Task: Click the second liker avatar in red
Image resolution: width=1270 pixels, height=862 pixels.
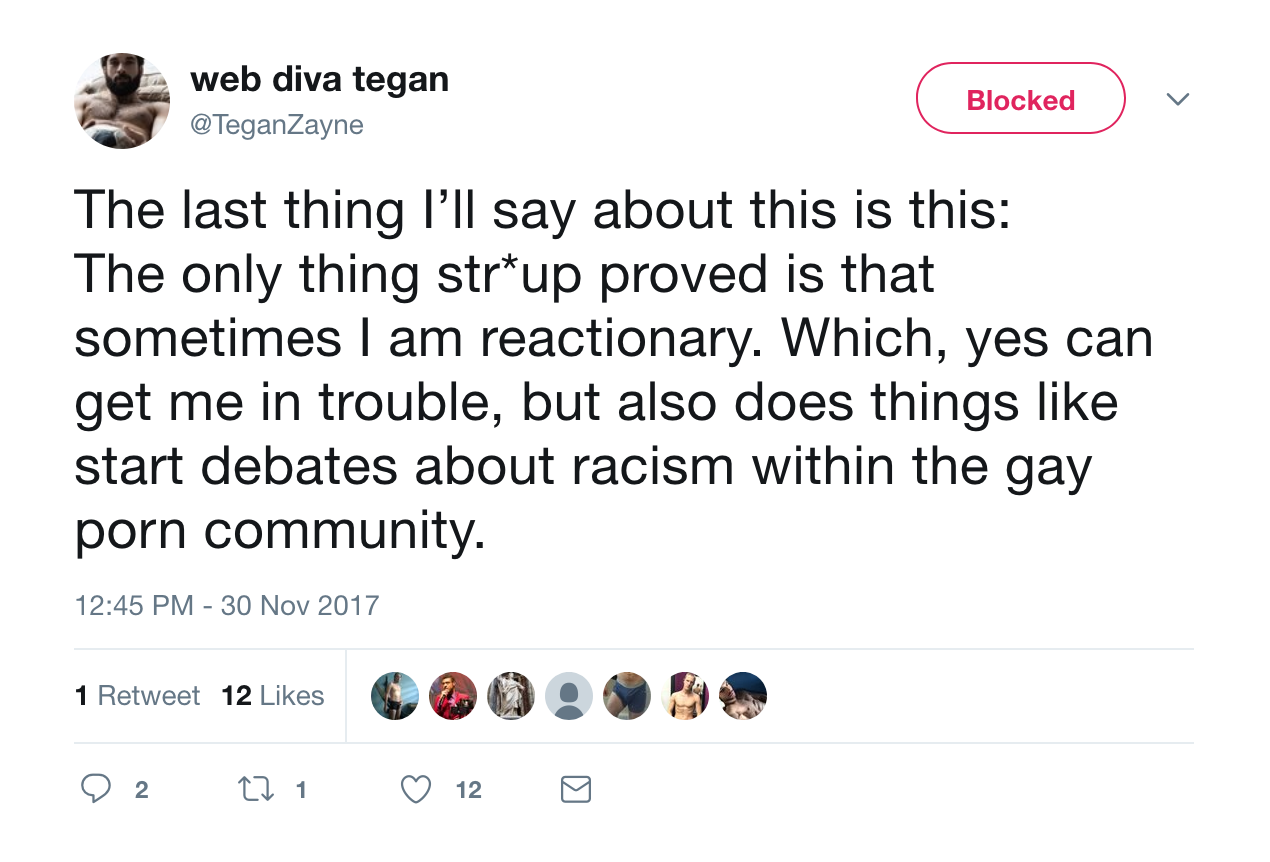Action: point(453,696)
